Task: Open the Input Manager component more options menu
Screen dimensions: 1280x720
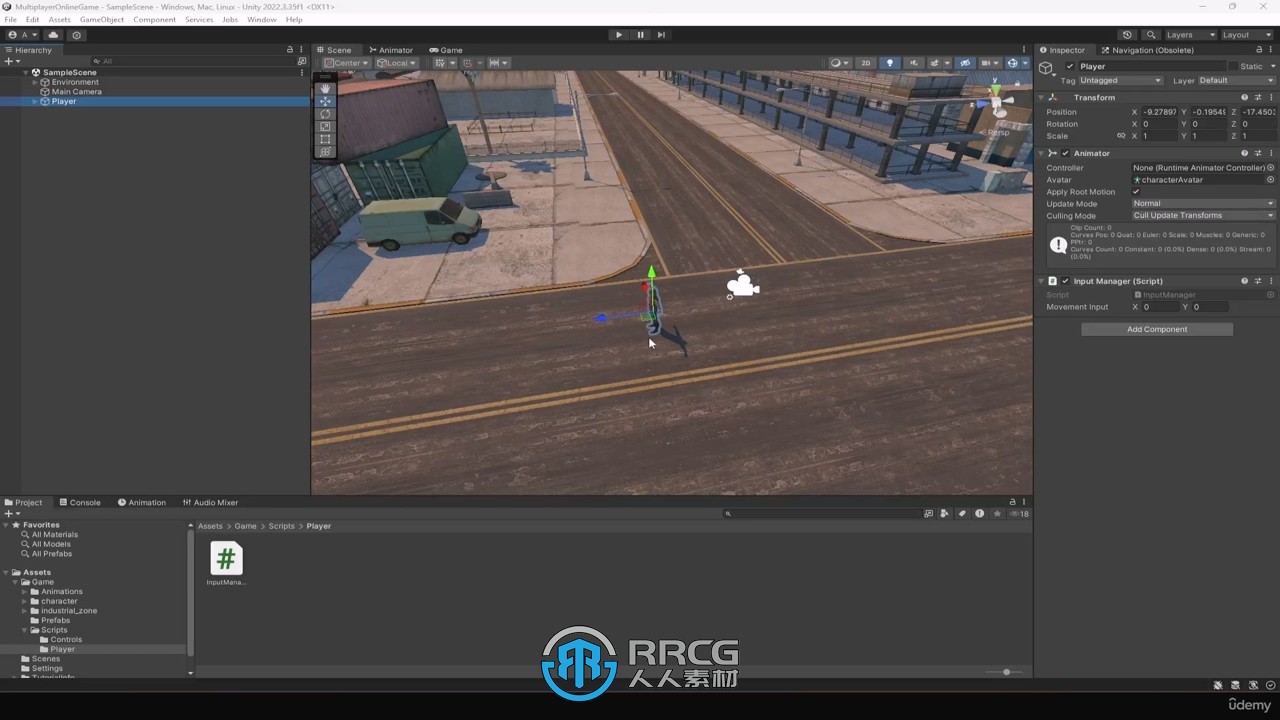Action: coord(1271,281)
